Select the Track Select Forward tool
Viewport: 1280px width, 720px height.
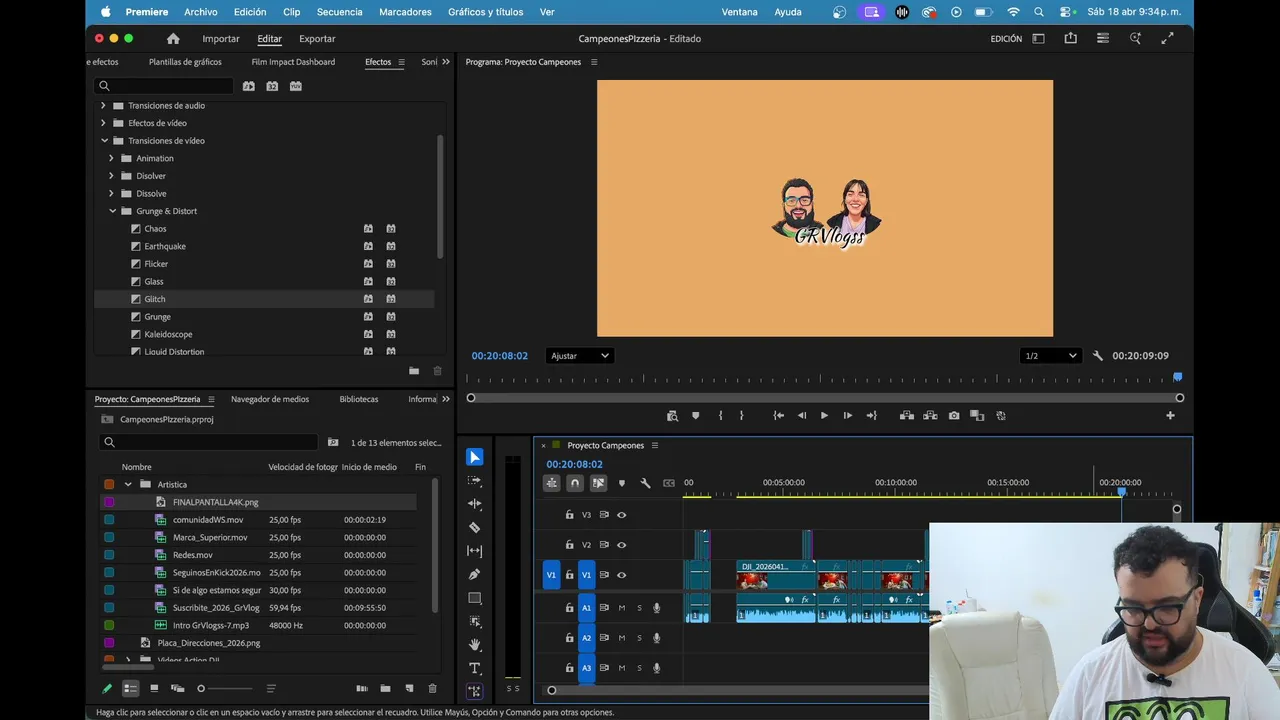pos(475,480)
